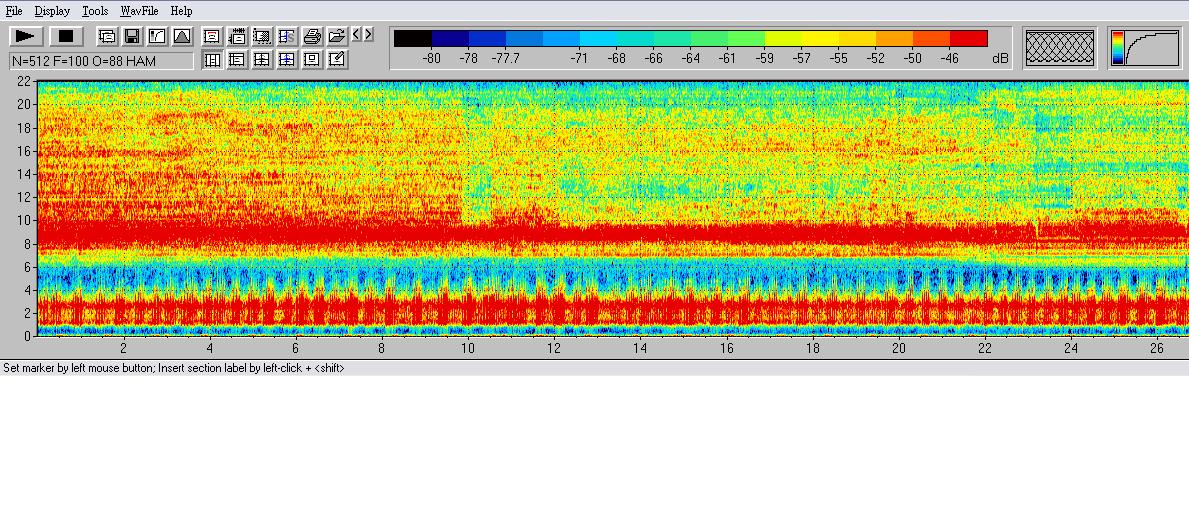
Task: Open the Tools menu
Action: (x=95, y=11)
